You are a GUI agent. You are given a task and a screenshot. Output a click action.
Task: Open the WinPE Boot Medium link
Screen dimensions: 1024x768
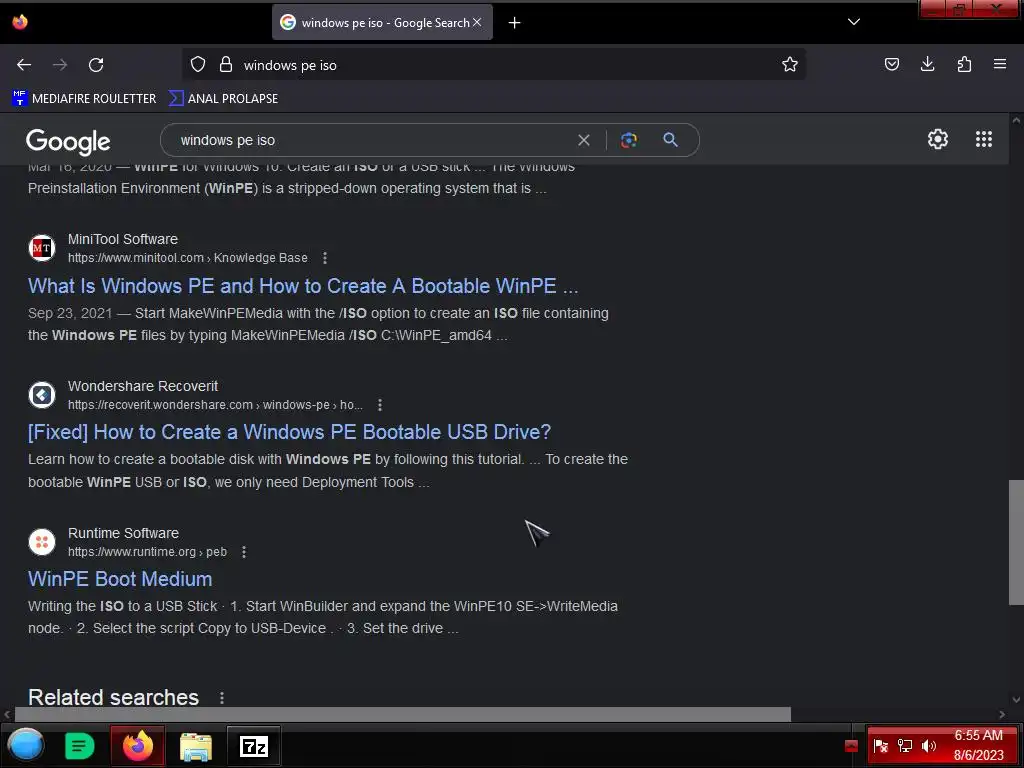click(120, 579)
